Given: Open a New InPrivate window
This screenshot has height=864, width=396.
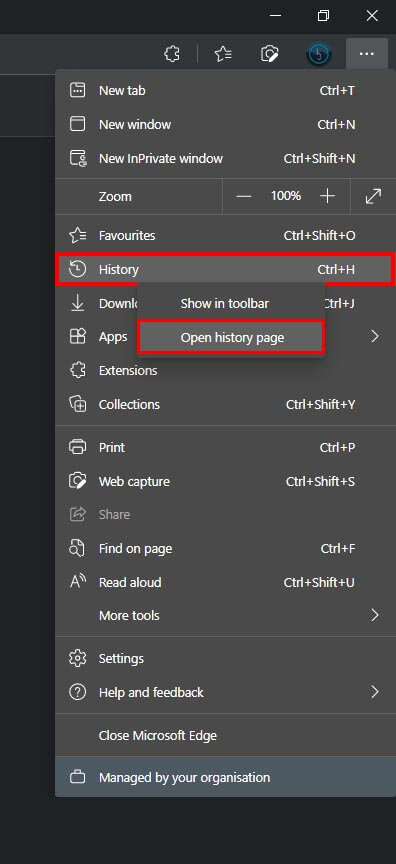Looking at the screenshot, I should pos(226,159).
